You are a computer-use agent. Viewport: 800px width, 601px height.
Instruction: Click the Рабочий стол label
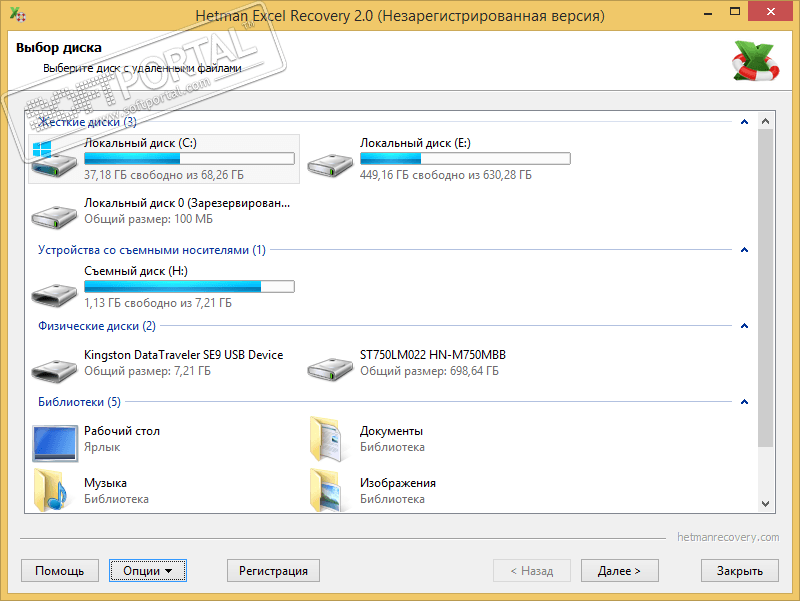pos(122,431)
